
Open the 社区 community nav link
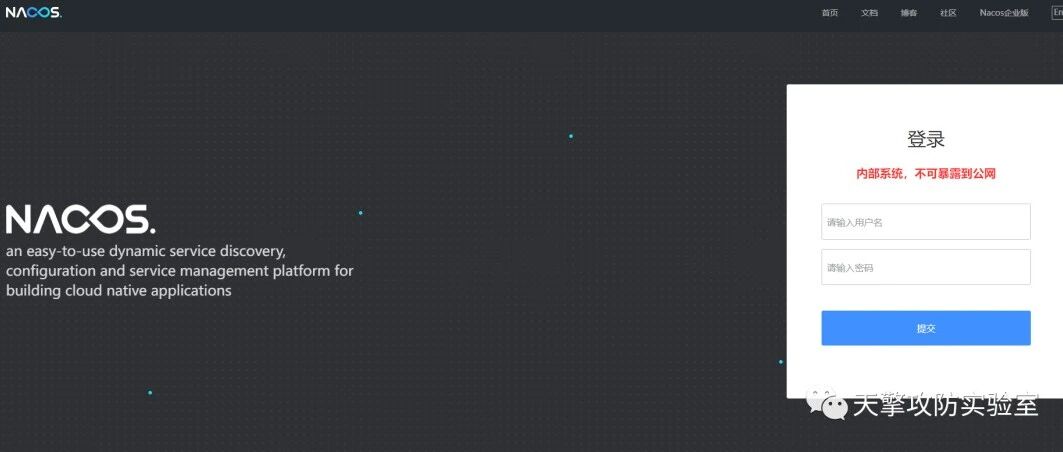[948, 13]
